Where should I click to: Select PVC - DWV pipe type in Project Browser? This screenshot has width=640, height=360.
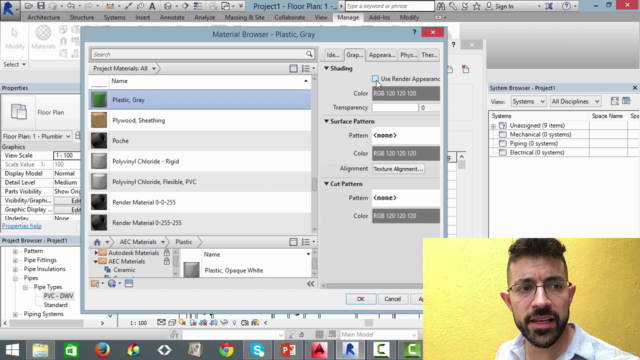point(58,296)
